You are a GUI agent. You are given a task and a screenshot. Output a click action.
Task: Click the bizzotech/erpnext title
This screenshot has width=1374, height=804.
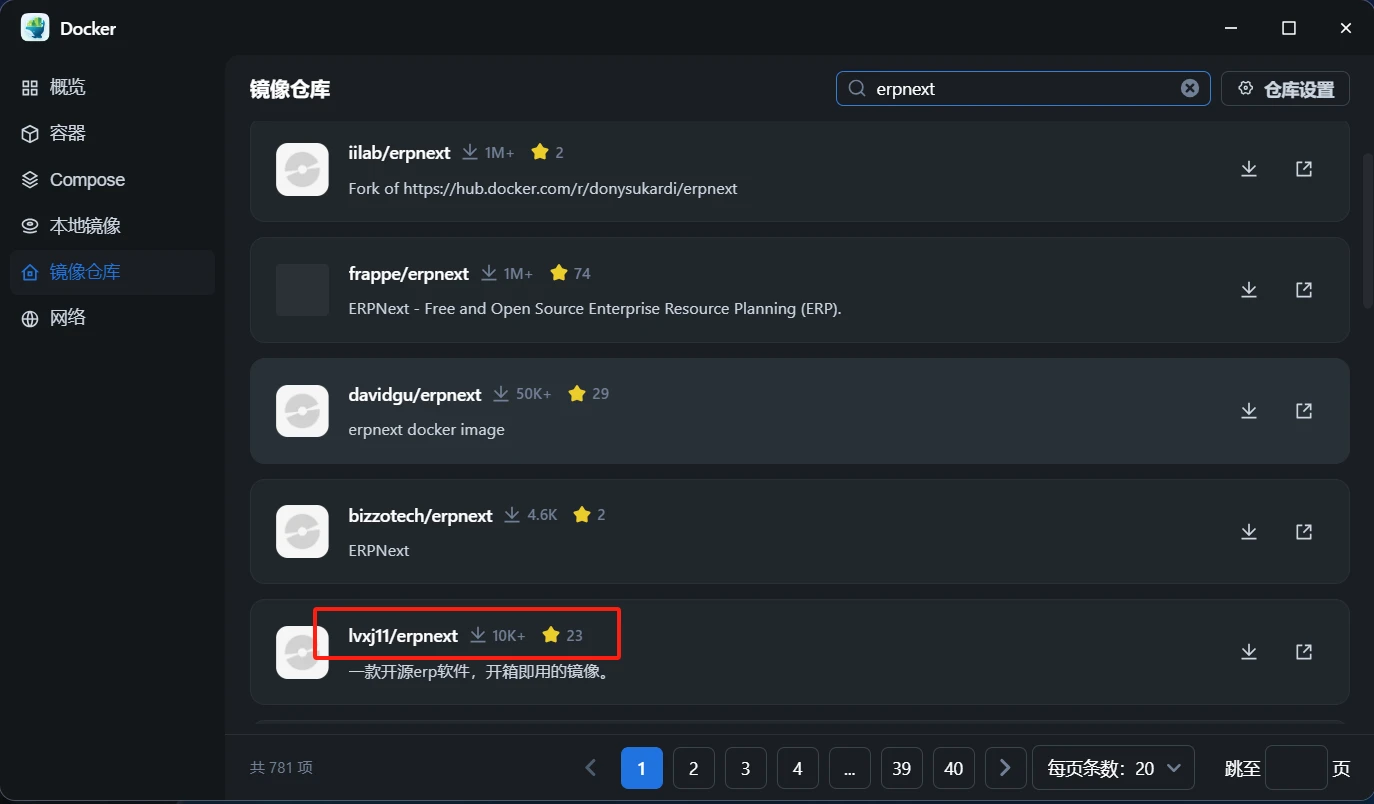421,515
